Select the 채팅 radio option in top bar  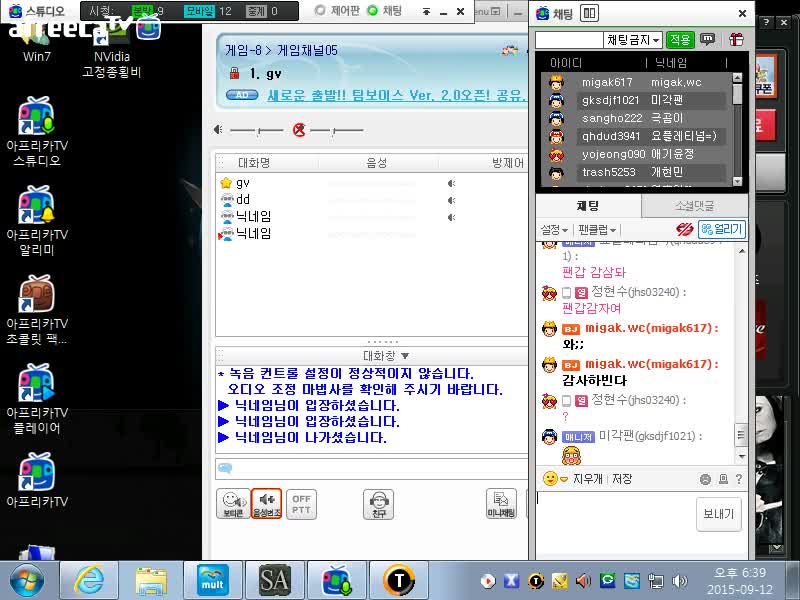coord(373,11)
